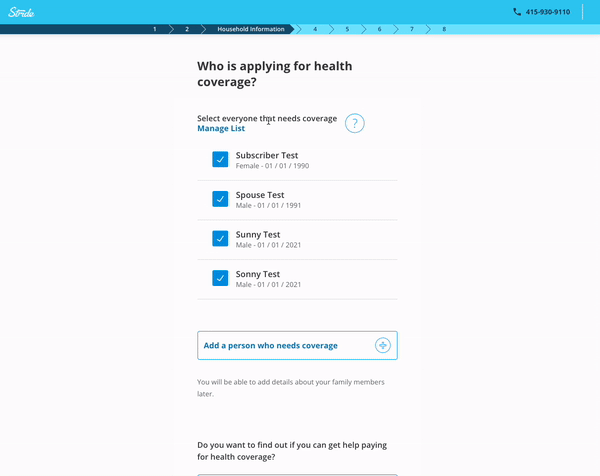Go to step 1 in progress bar
The width and height of the screenshot is (600, 476).
[155, 29]
